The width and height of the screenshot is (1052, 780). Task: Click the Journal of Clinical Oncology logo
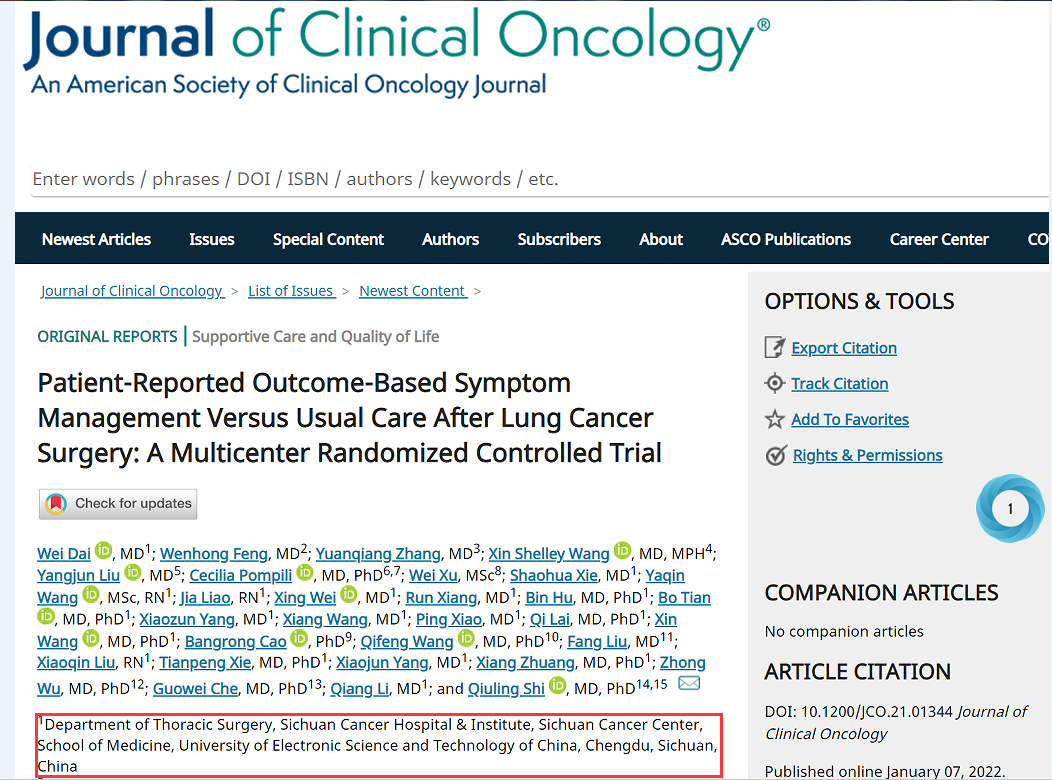click(x=395, y=52)
